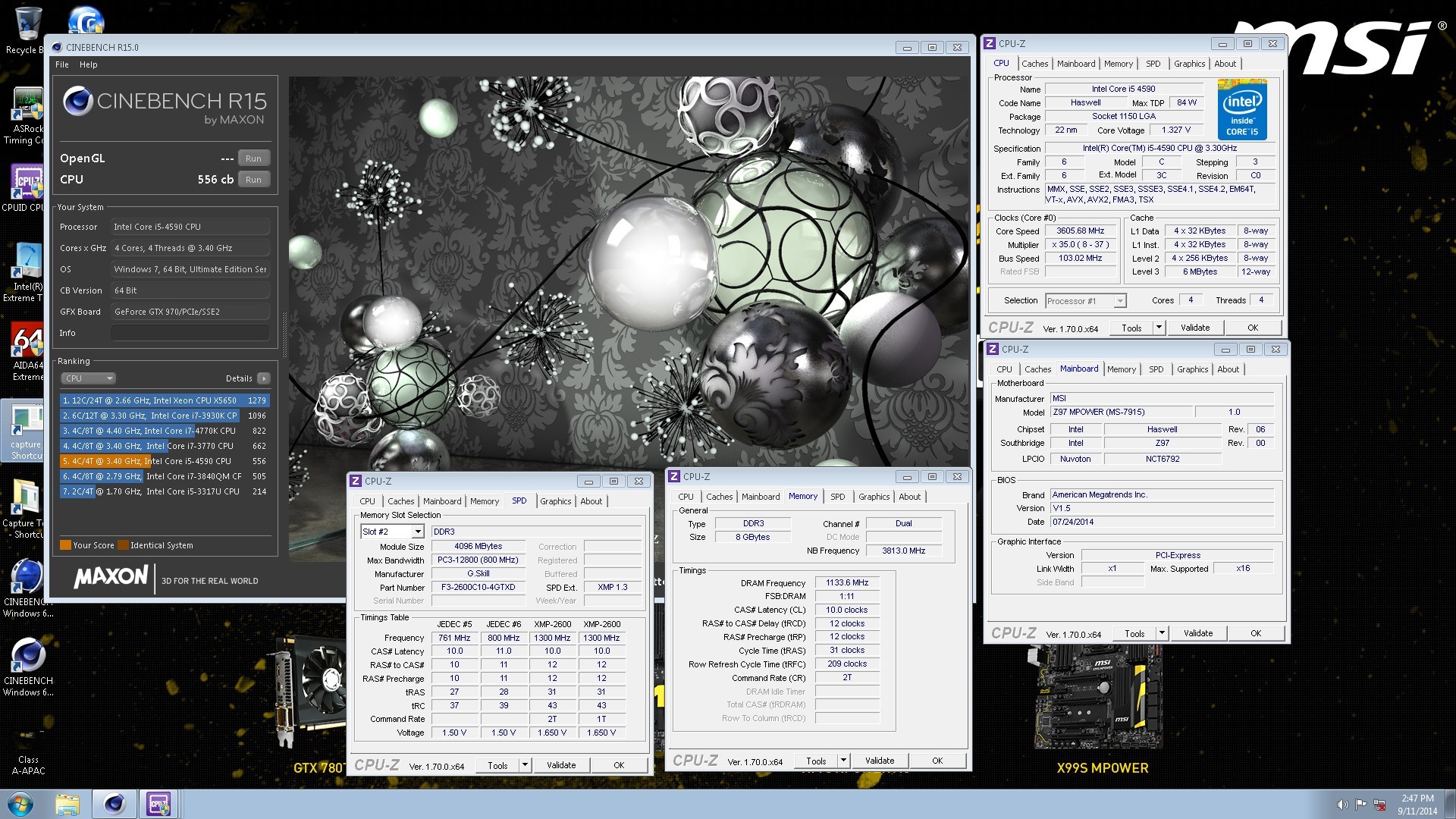This screenshot has width=1456, height=819.
Task: Open the Ranking CPU dropdown
Action: 88,378
